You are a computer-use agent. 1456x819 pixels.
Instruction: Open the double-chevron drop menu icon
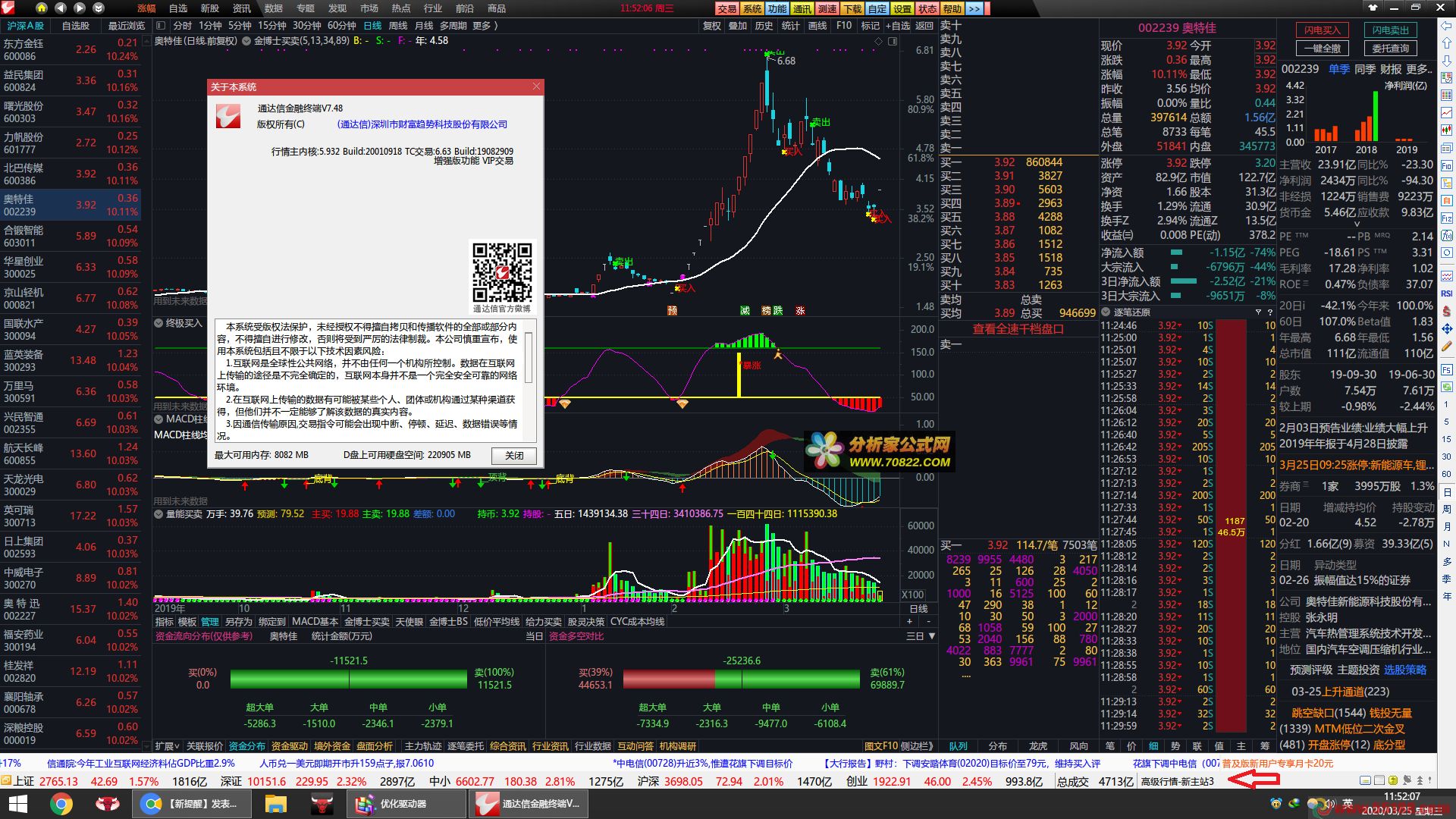tap(99, 8)
